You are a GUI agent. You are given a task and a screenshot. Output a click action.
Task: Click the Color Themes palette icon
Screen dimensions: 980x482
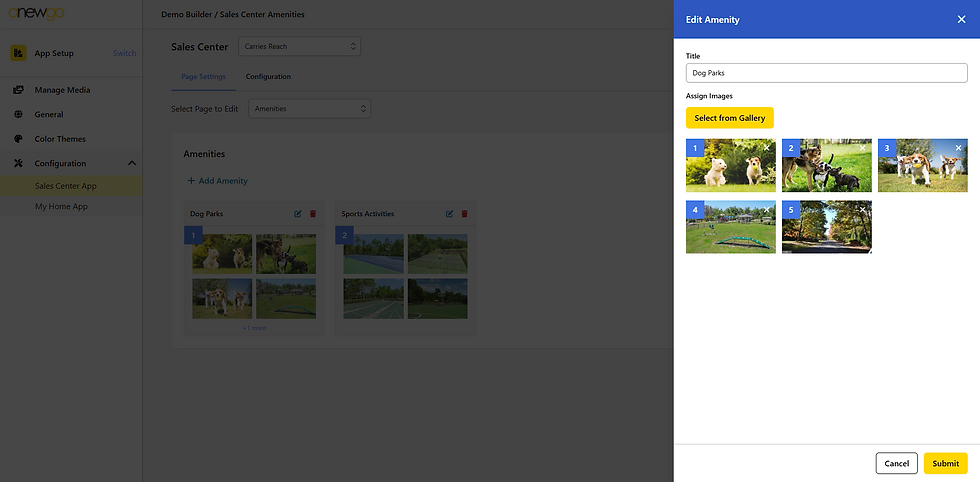click(x=18, y=139)
